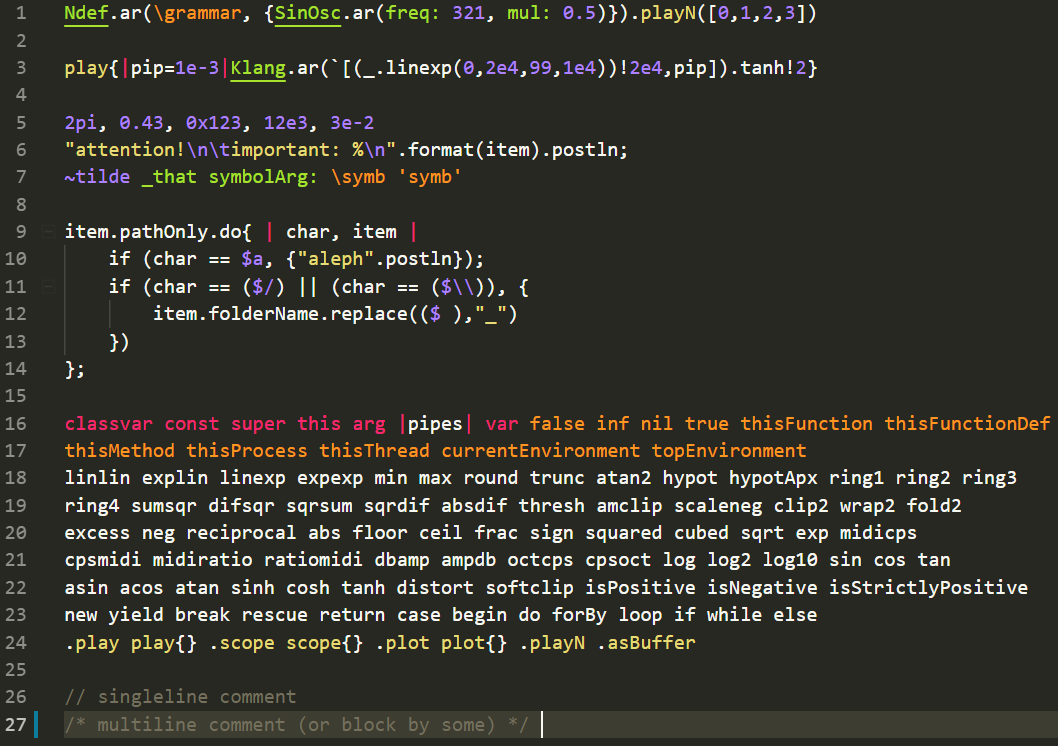The height and width of the screenshot is (746, 1058).
Task: Click the "symbolArg:" keyword argument
Action: (x=263, y=177)
